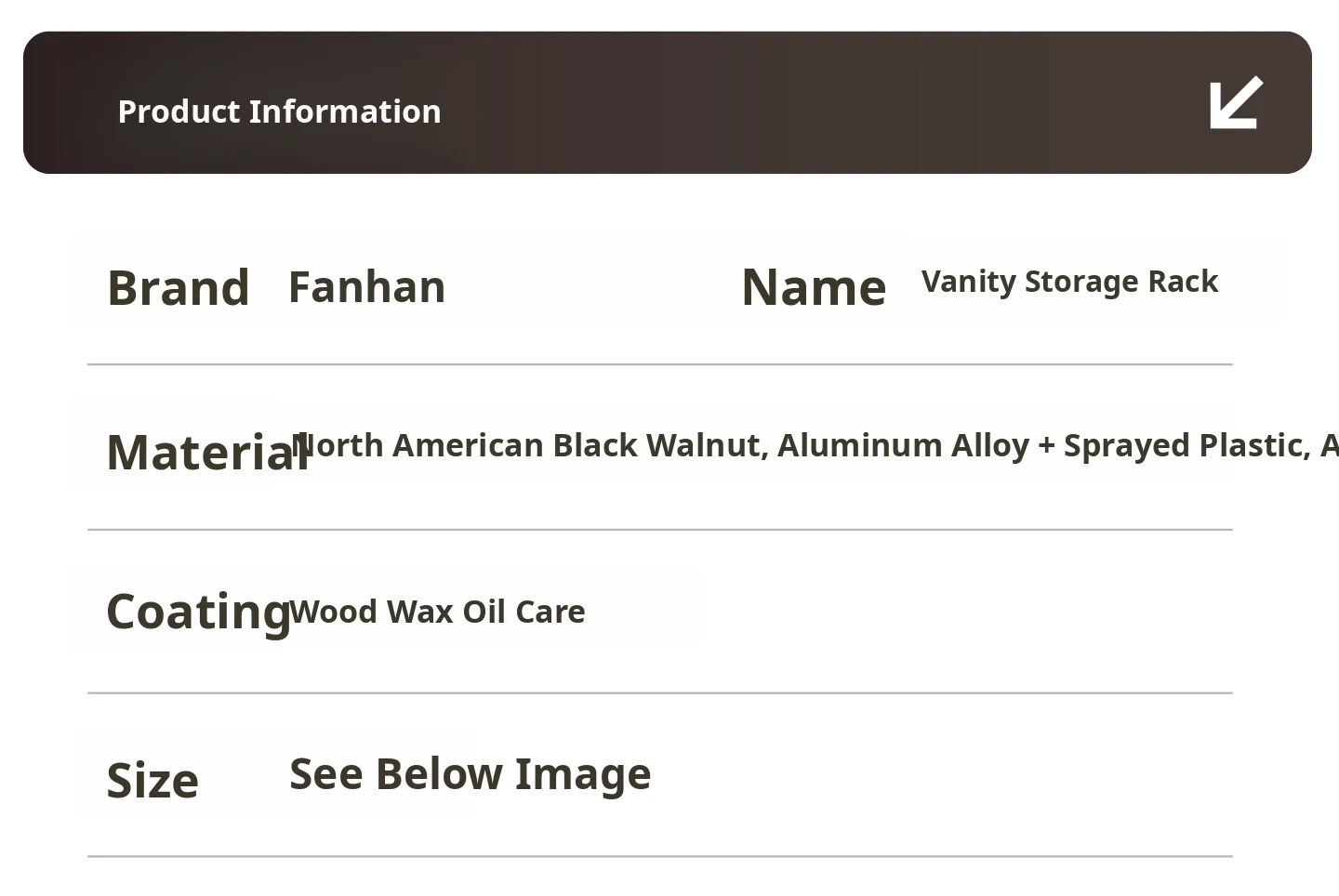Select the Size field label
This screenshot has height=896, width=1339.
(x=152, y=780)
